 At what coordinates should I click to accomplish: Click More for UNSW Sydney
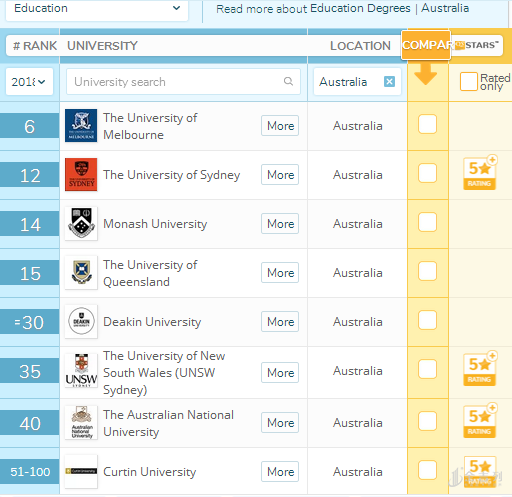tap(280, 373)
